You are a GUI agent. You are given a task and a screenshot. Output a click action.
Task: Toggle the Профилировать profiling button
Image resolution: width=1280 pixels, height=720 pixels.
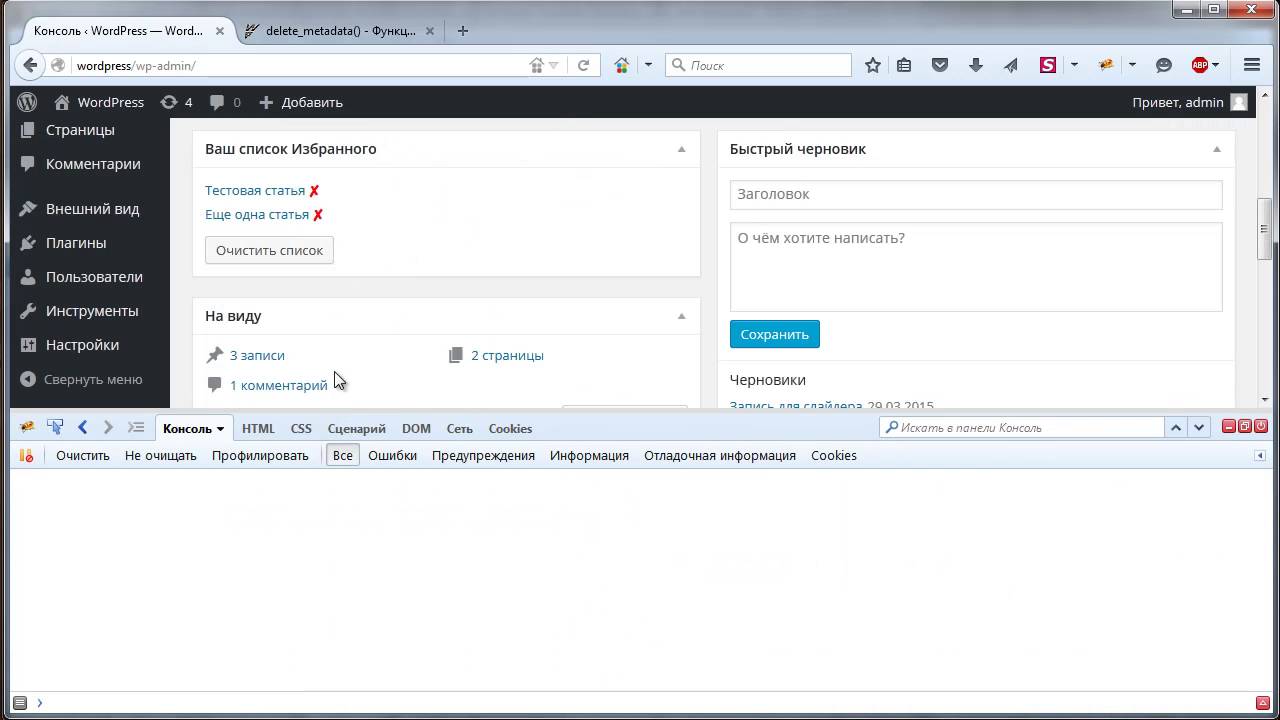[260, 455]
